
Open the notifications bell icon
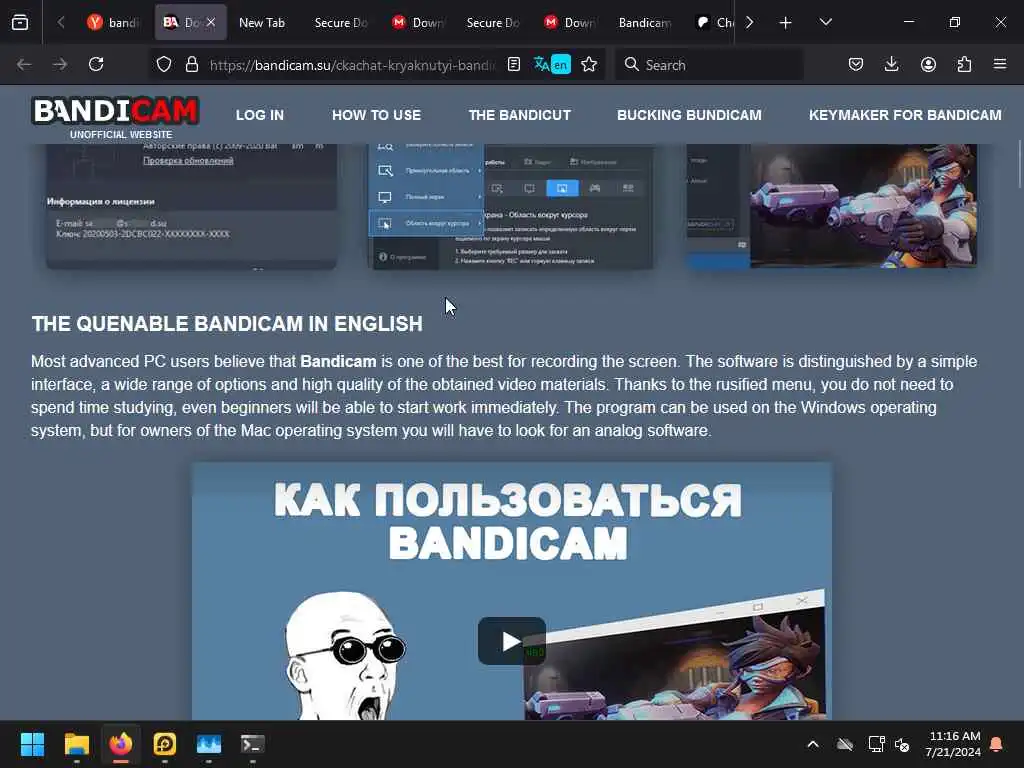click(x=997, y=744)
